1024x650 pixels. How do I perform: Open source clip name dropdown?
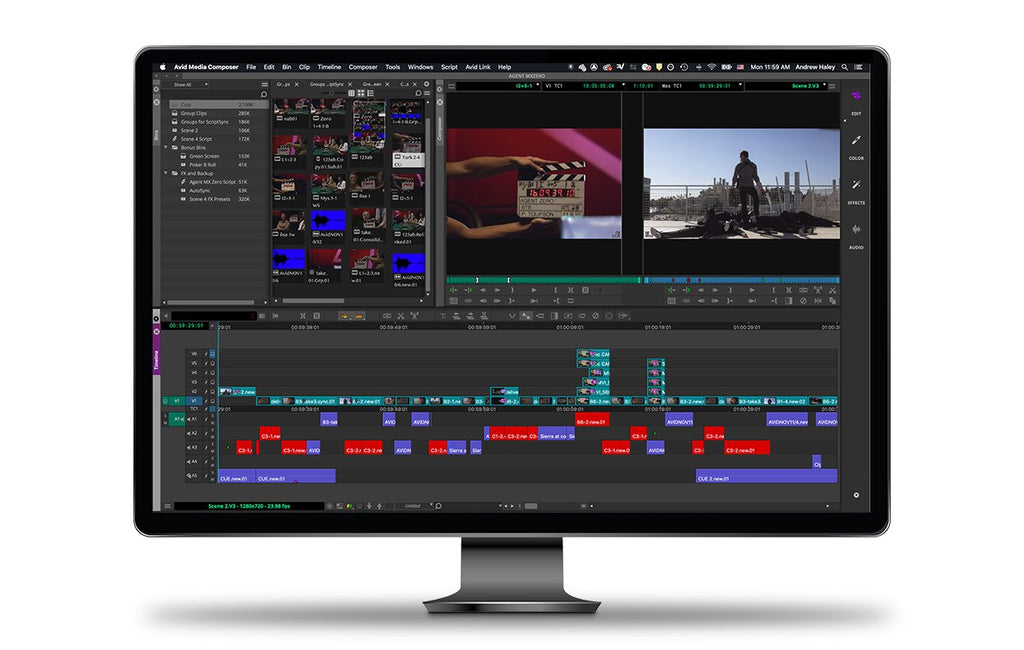tap(537, 86)
